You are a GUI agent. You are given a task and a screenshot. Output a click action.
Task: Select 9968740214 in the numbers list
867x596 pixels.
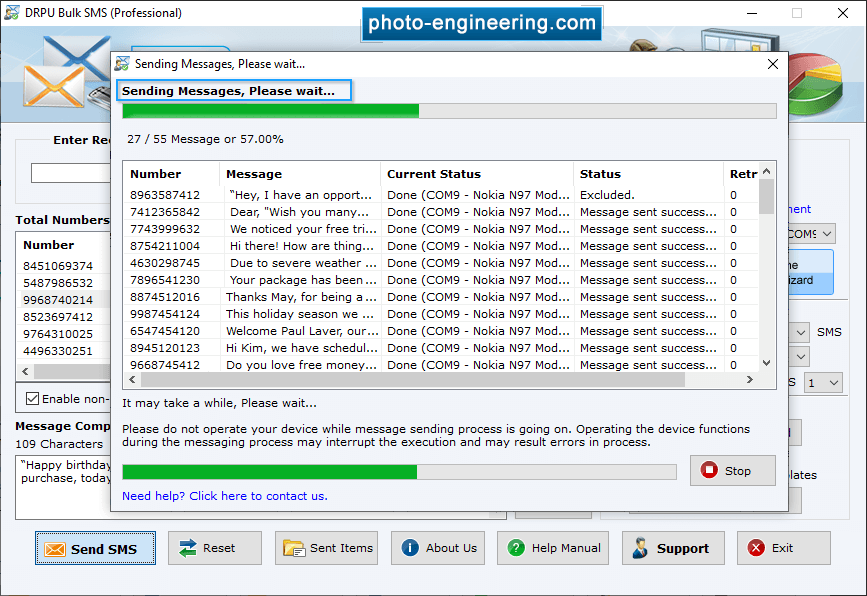pos(58,300)
